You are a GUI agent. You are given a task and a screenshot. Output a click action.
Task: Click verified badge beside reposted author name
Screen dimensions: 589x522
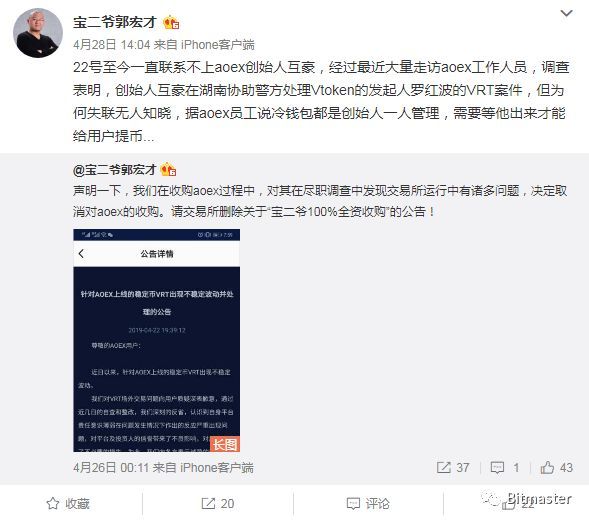click(x=168, y=170)
